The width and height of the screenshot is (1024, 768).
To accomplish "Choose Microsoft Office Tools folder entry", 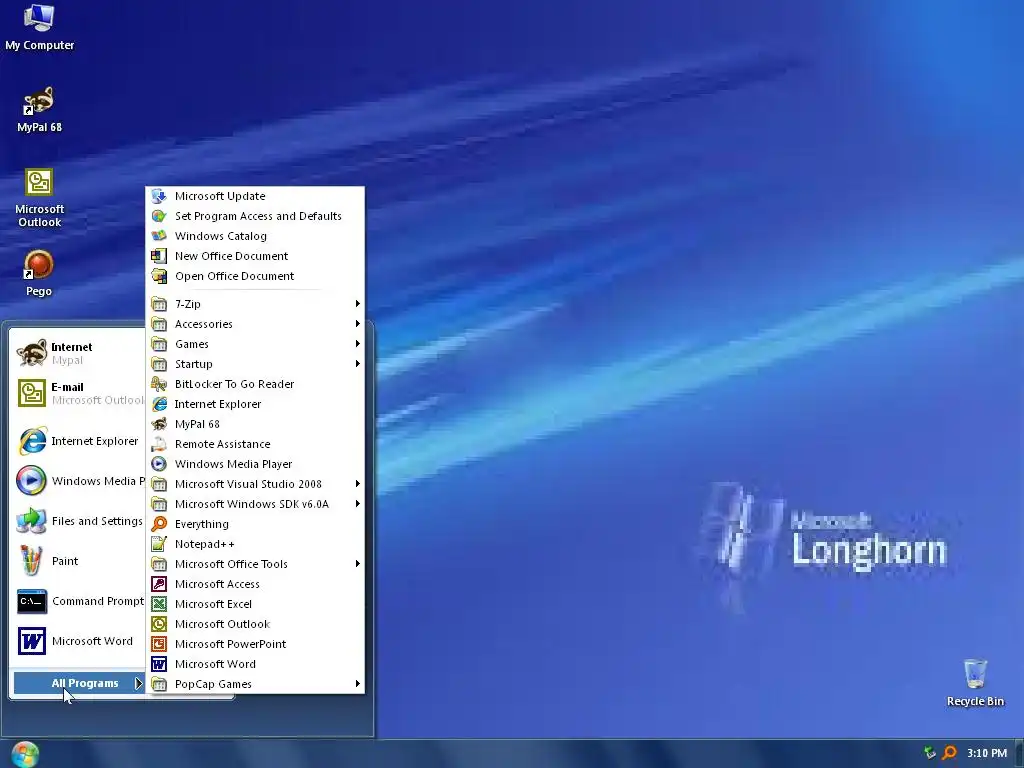I will tap(255, 564).
